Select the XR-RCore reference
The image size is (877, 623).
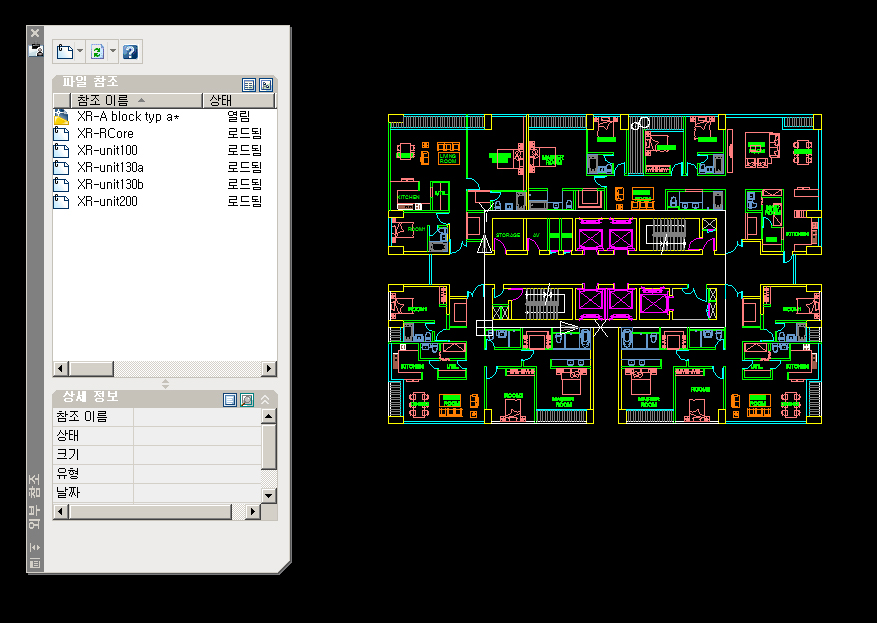105,133
